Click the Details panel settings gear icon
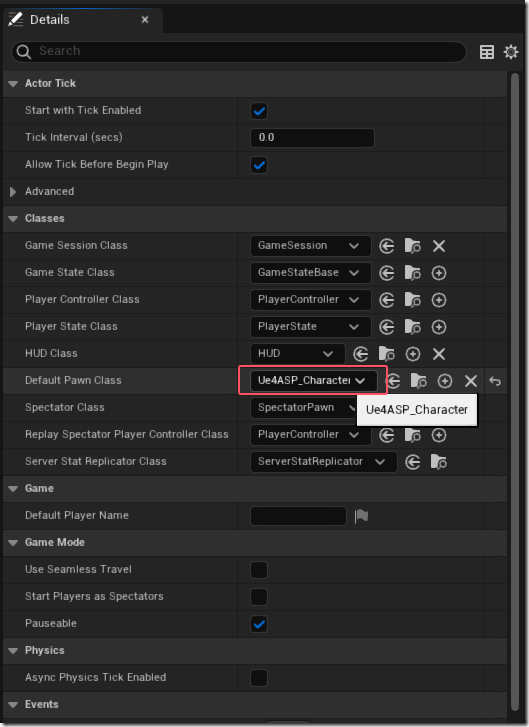The height and width of the screenshot is (727, 529). pyautogui.click(x=510, y=51)
